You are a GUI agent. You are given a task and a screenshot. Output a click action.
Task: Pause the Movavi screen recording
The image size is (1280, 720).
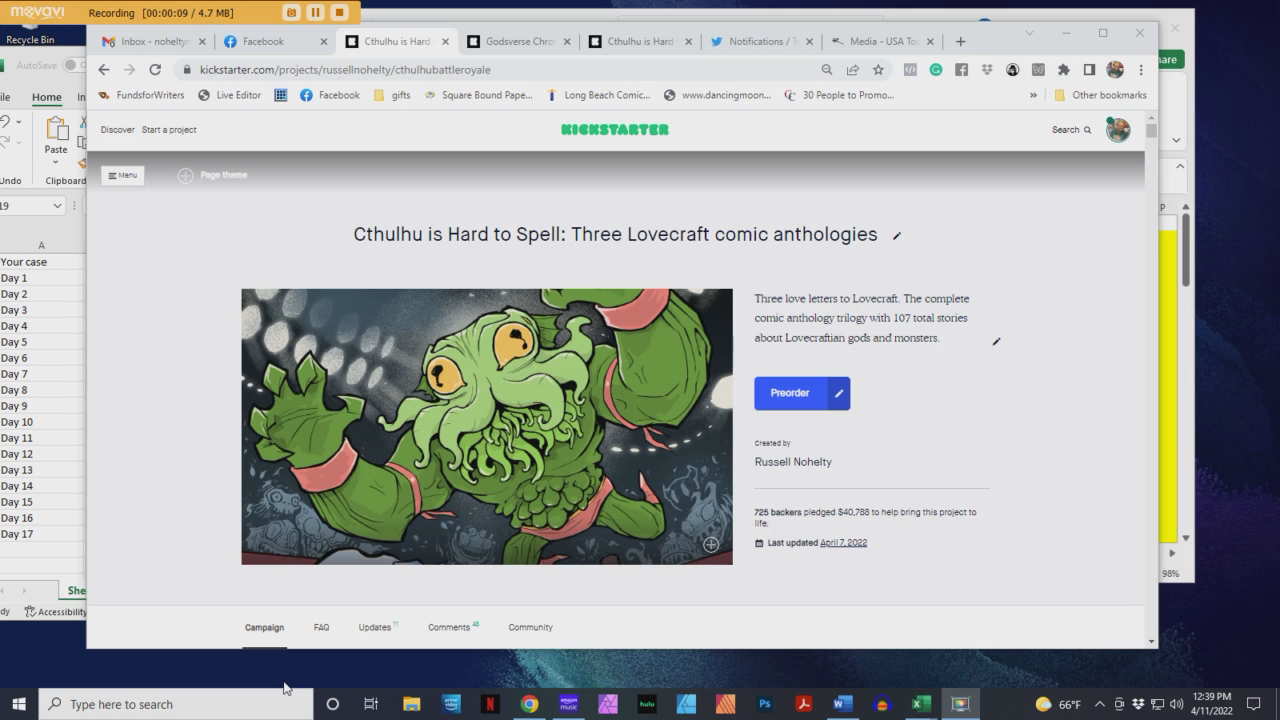tap(315, 12)
